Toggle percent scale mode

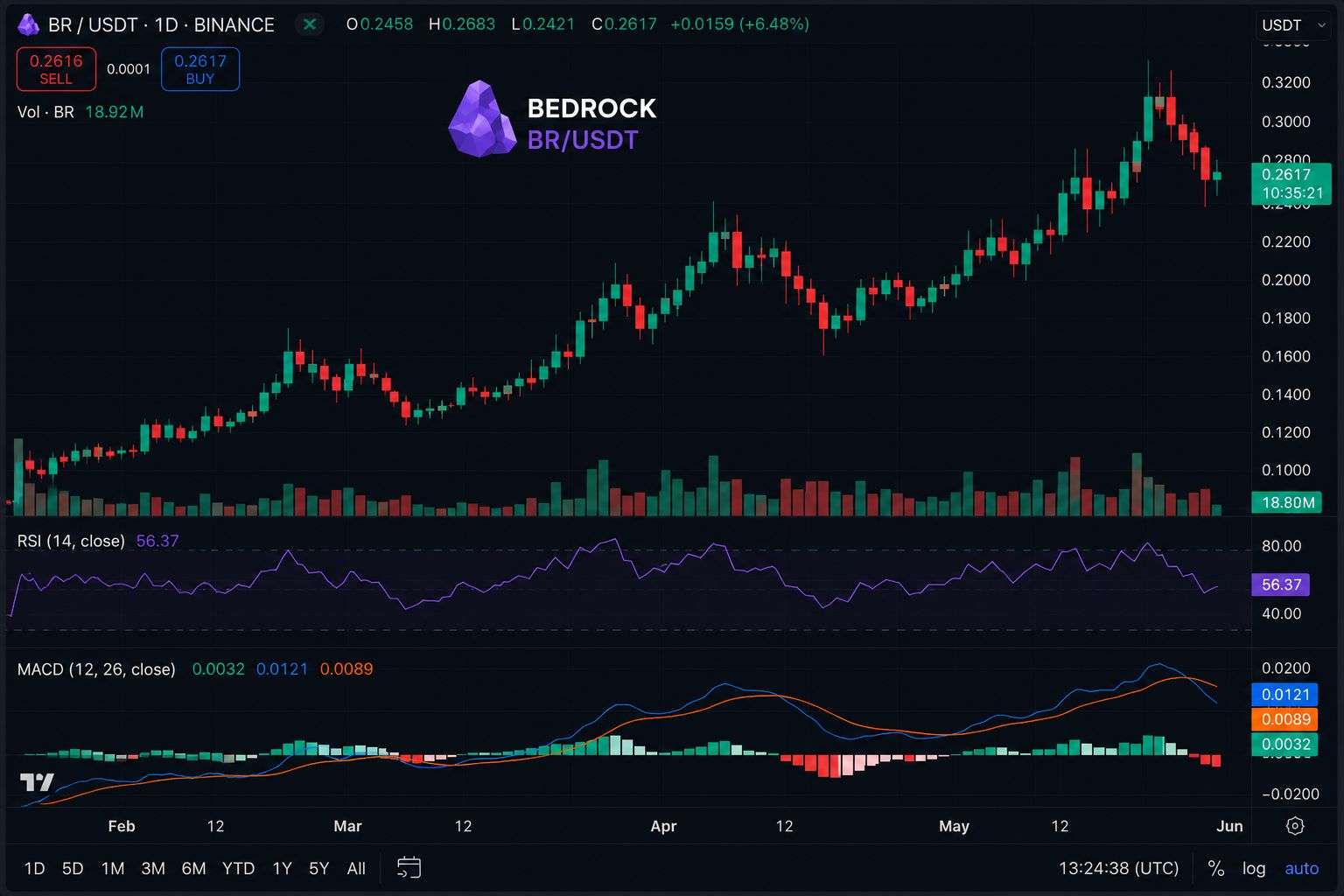[1215, 868]
